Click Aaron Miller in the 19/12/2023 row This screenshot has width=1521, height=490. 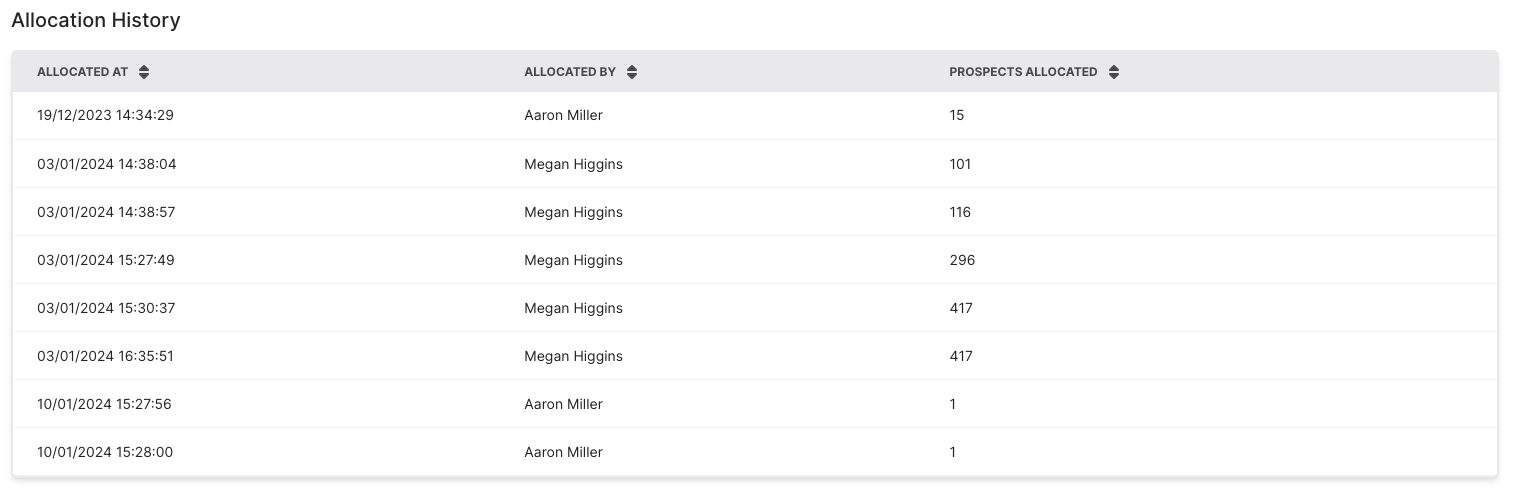click(563, 115)
